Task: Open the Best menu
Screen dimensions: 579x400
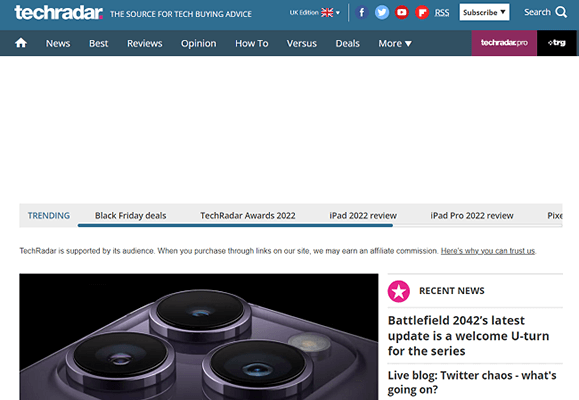Action: tap(99, 44)
